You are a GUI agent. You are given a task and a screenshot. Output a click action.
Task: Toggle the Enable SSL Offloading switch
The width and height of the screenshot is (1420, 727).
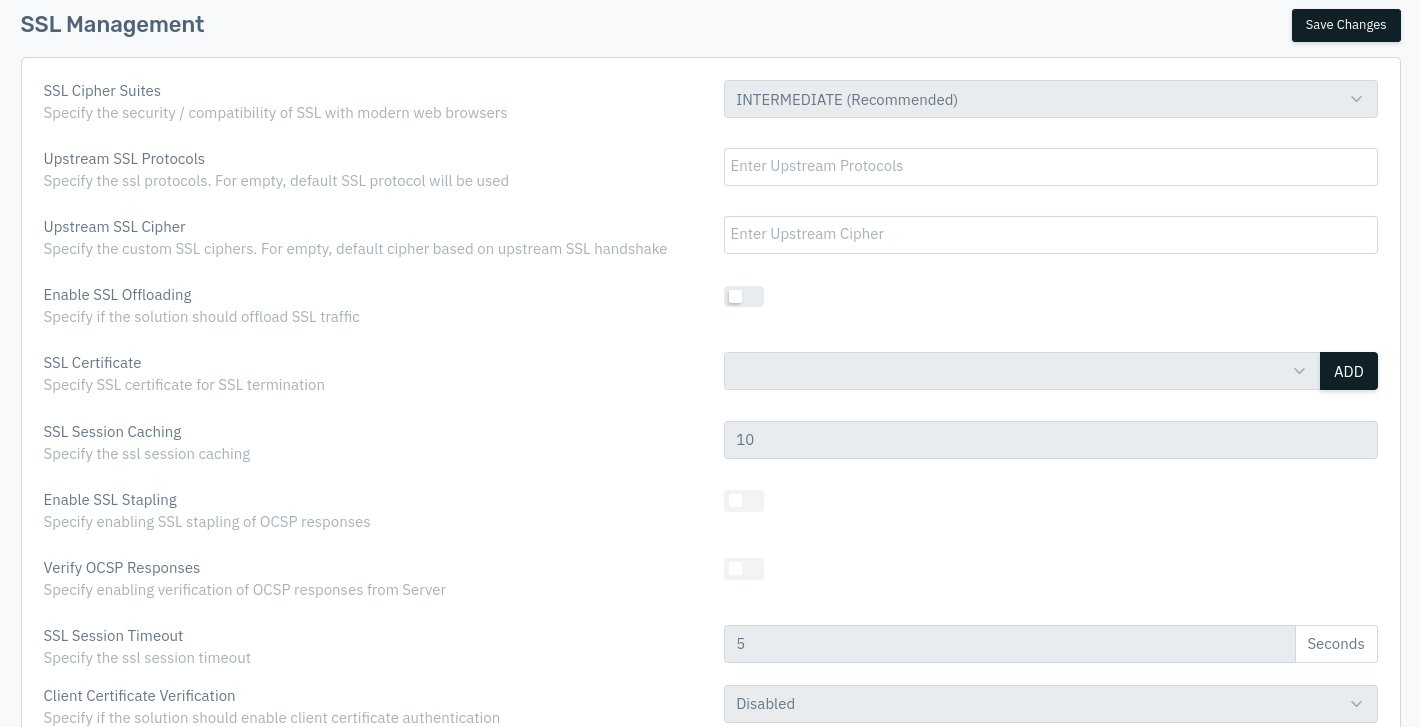(743, 296)
